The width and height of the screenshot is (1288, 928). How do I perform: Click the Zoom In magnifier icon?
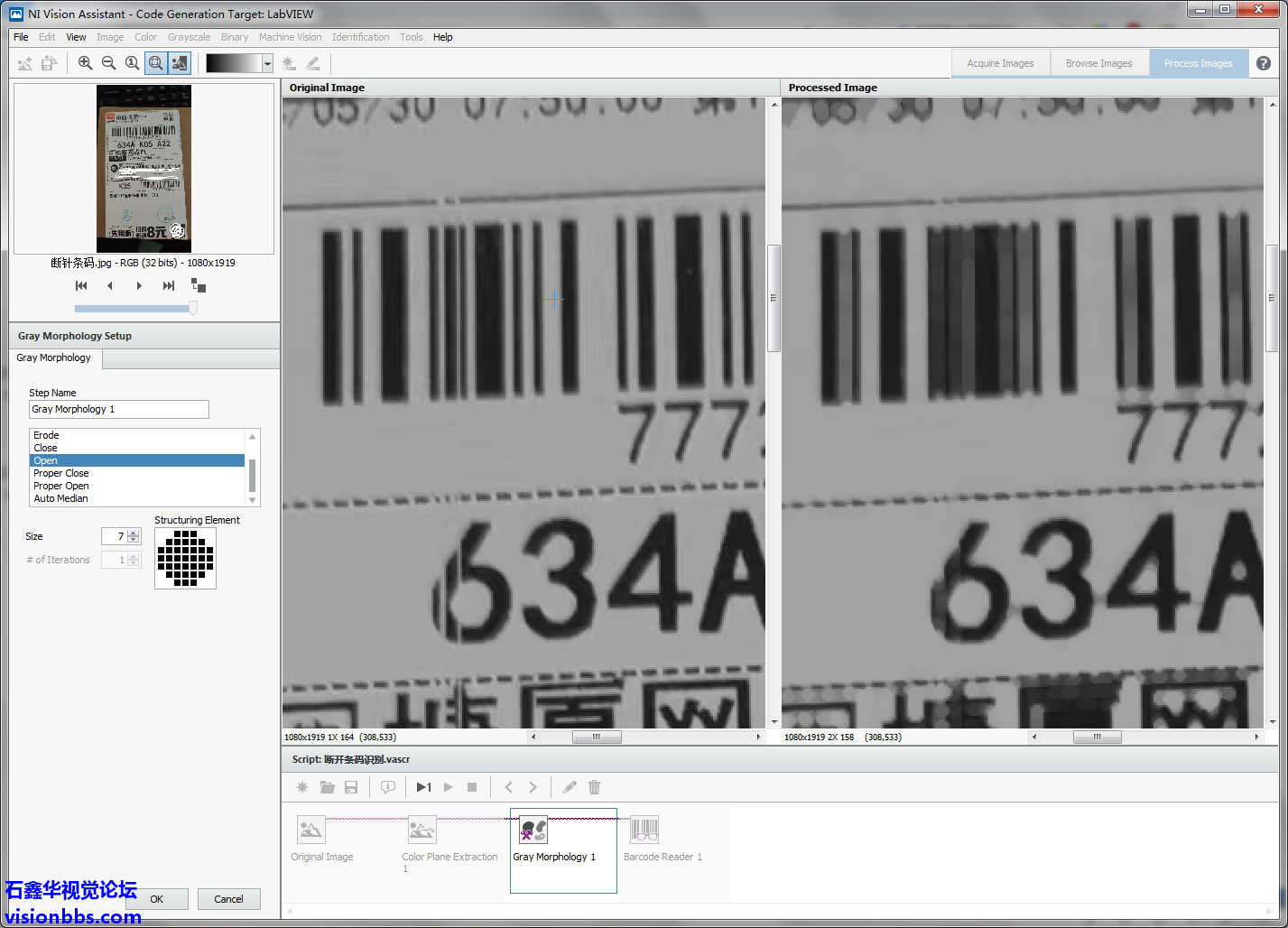pos(85,63)
